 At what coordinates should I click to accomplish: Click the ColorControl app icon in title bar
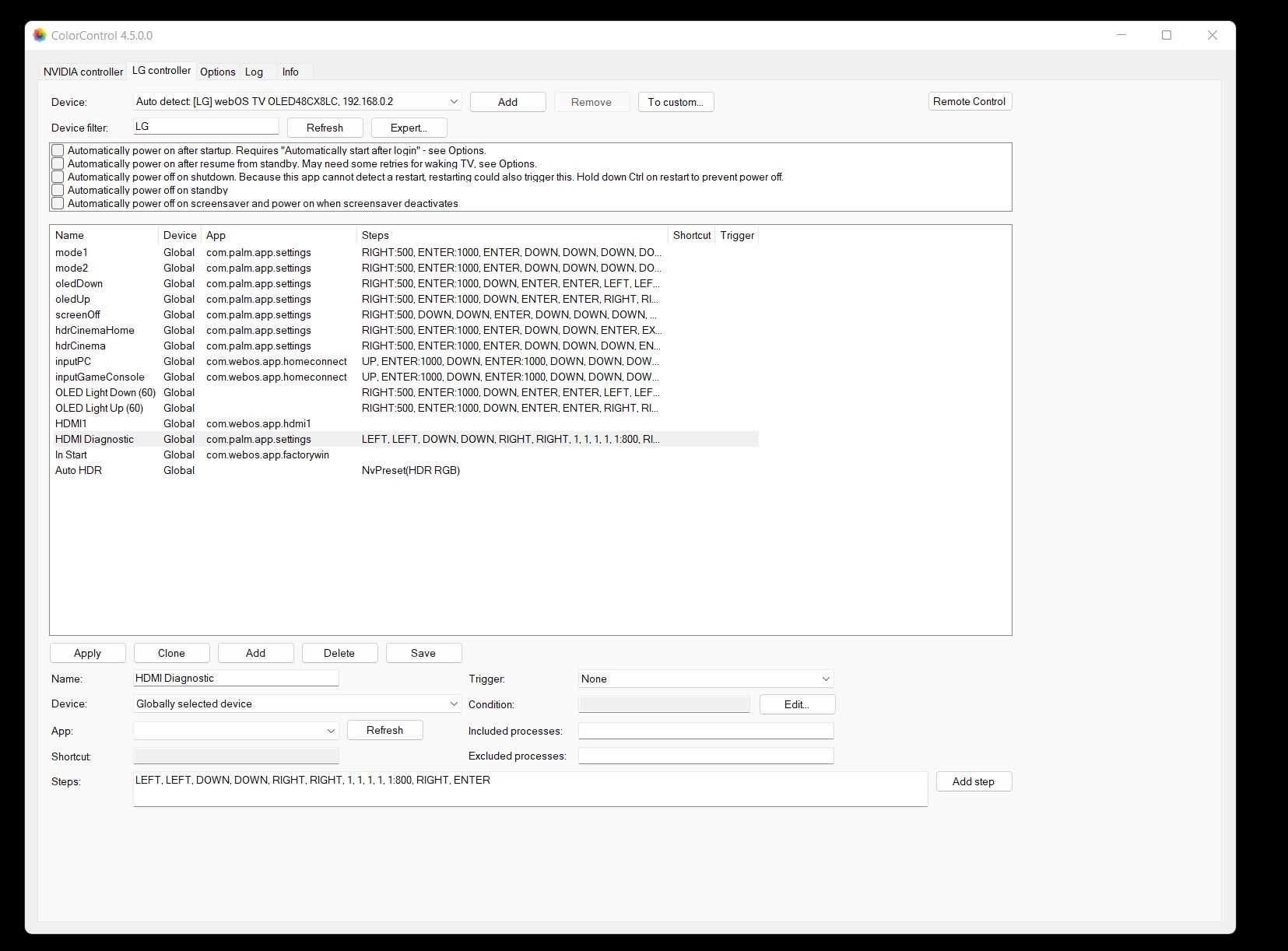[40, 35]
